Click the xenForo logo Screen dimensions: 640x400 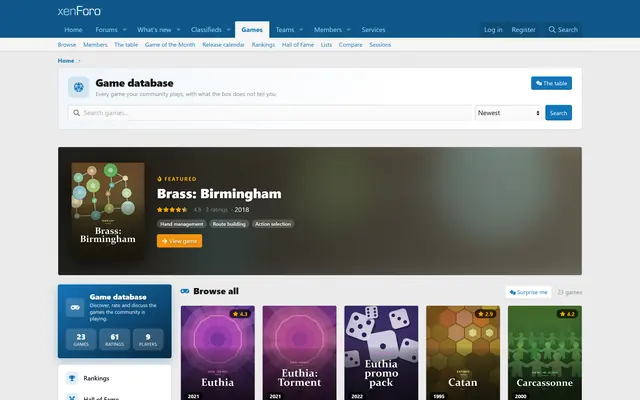(x=79, y=11)
